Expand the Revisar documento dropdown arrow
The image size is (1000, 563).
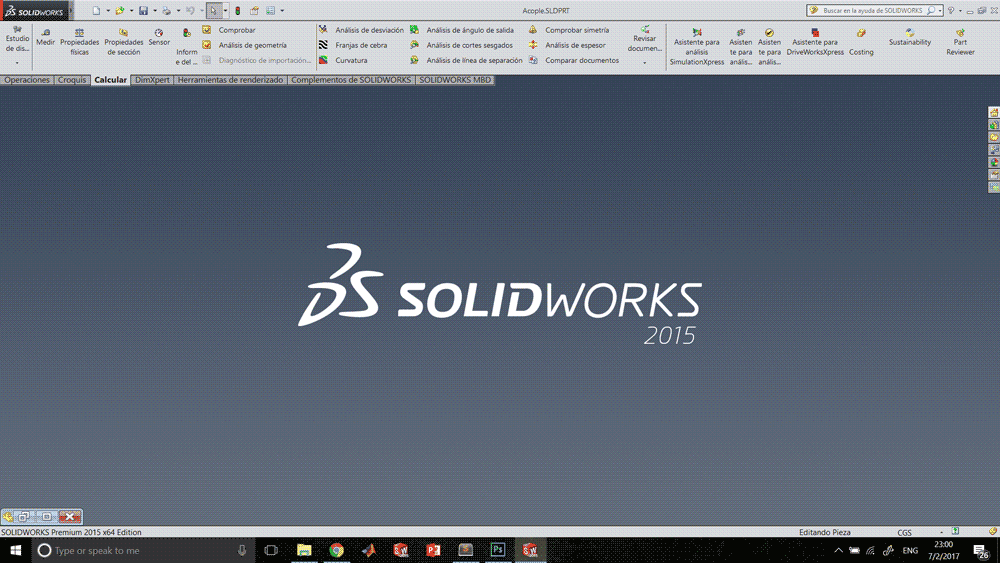tap(645, 62)
